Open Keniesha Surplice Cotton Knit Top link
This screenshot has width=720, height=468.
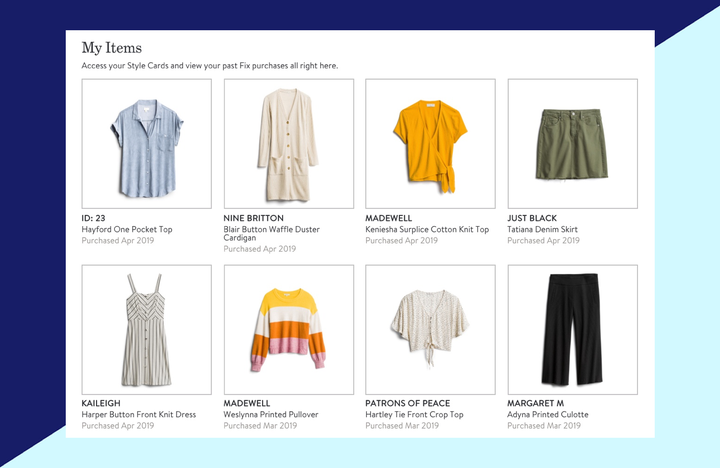click(x=427, y=229)
